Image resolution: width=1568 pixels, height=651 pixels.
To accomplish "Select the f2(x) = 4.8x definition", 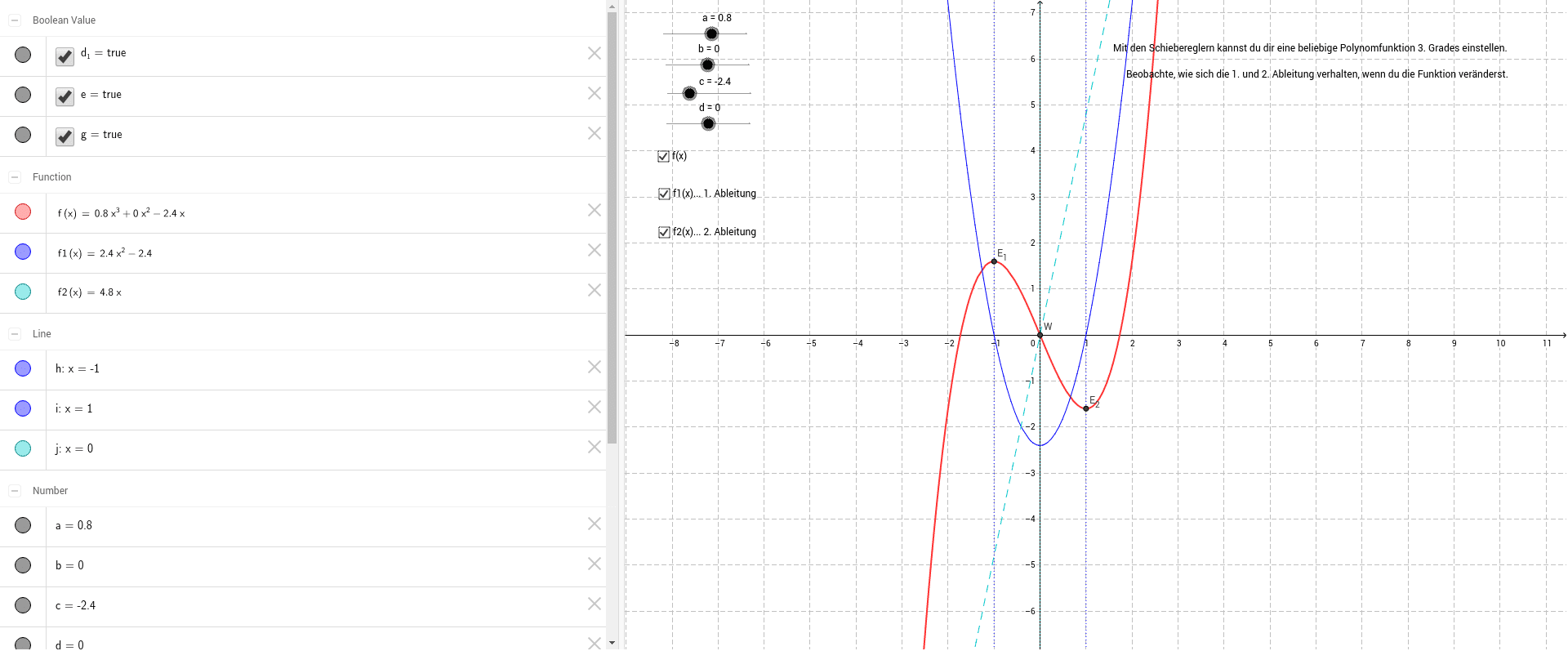I will (89, 292).
